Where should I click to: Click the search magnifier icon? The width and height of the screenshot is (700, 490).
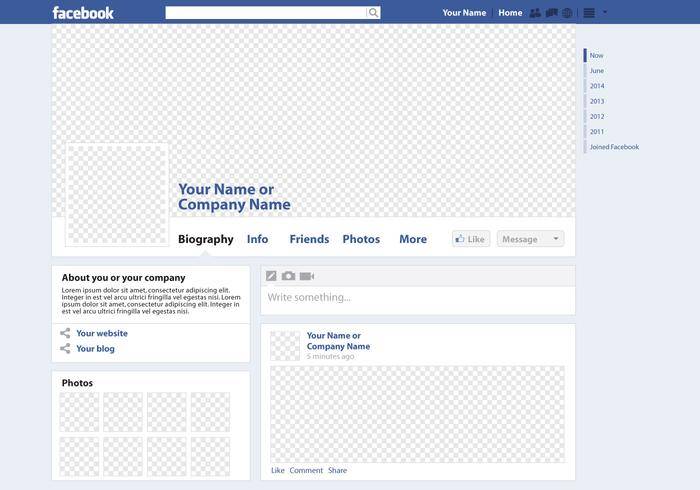click(374, 13)
